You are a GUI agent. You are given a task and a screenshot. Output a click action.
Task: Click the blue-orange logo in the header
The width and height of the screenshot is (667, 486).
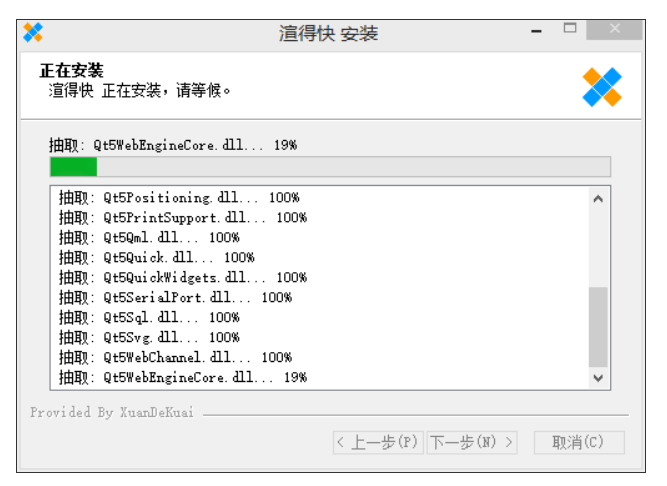[602, 88]
